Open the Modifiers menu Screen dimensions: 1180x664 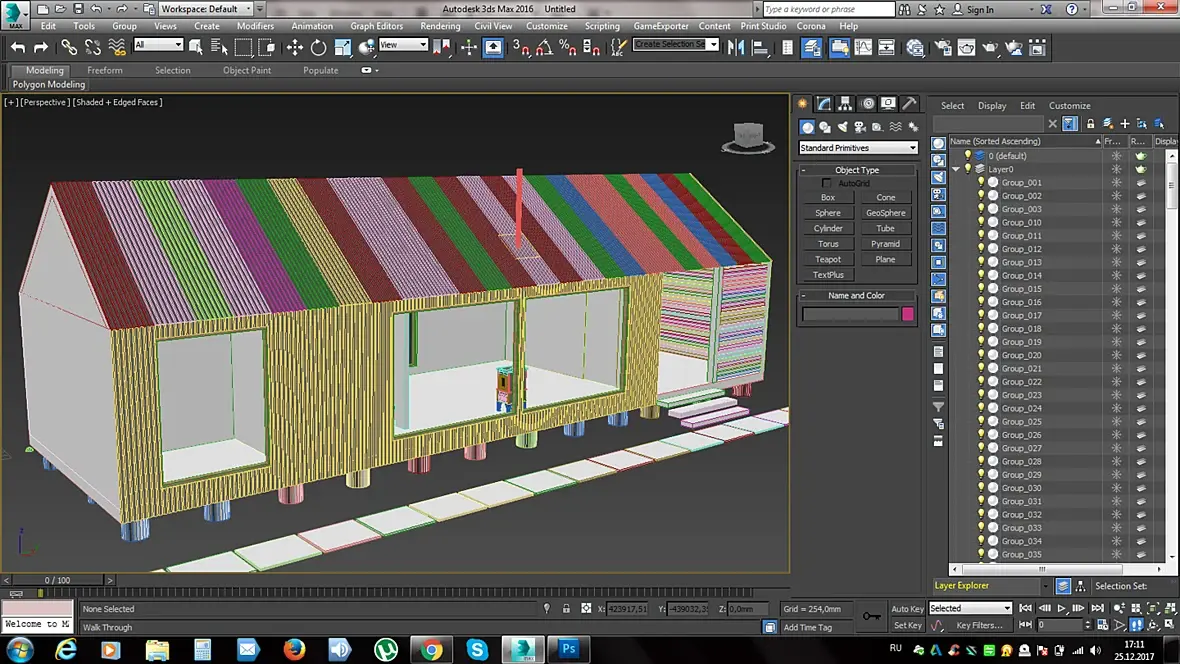(255, 26)
